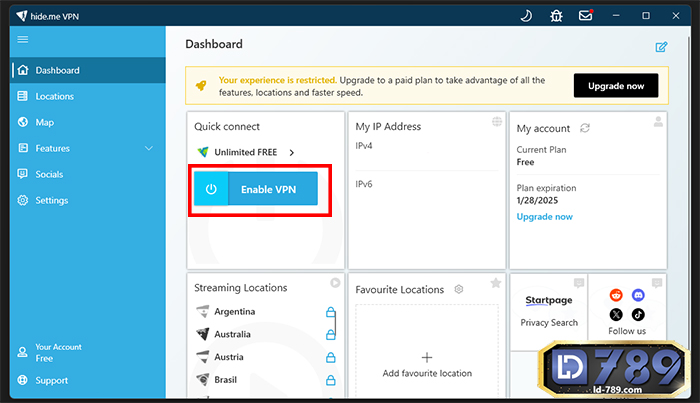Open the Reddit social icon
Image resolution: width=700 pixels, height=403 pixels.
(616, 295)
